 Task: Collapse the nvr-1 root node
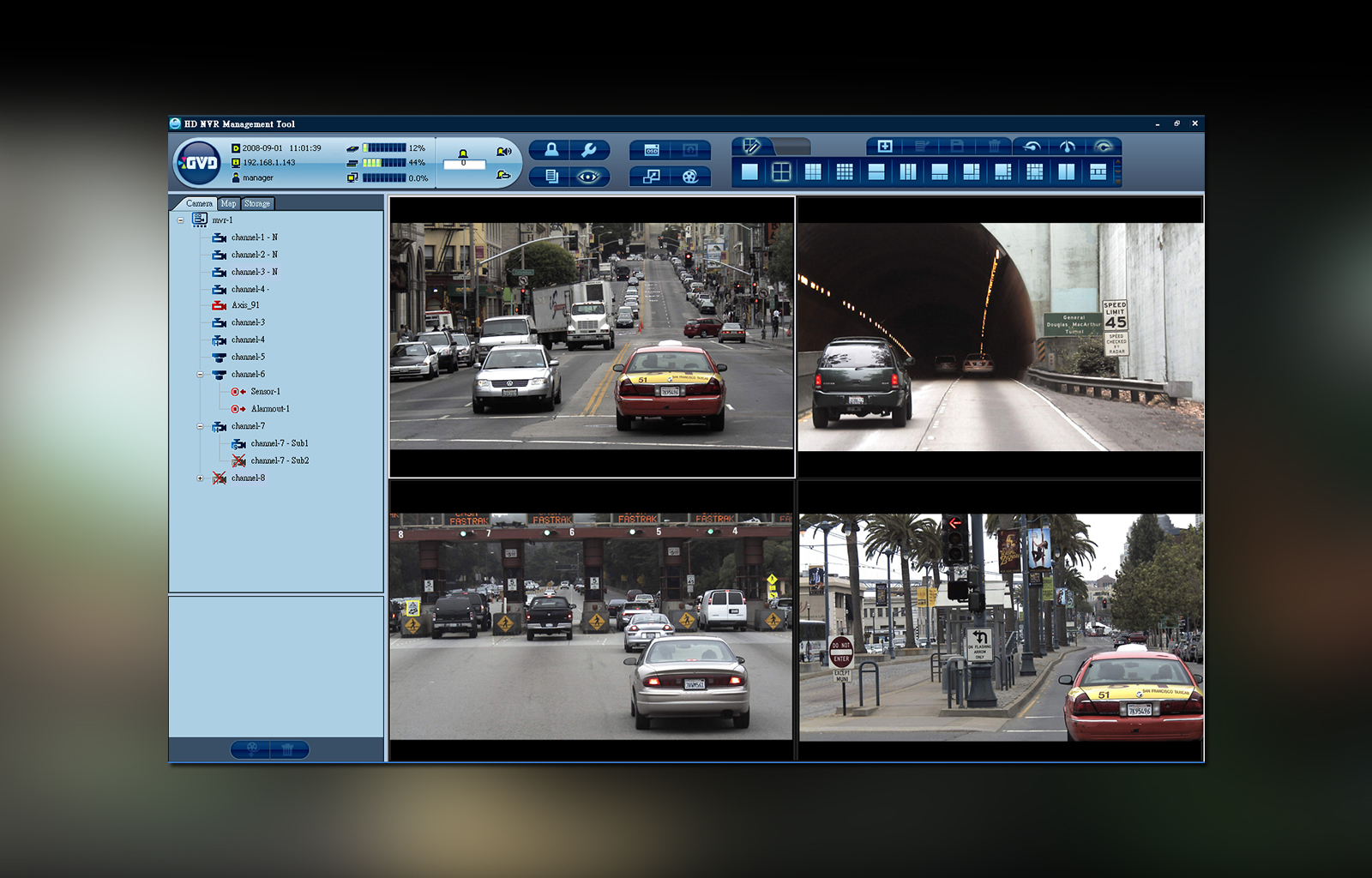point(181,220)
